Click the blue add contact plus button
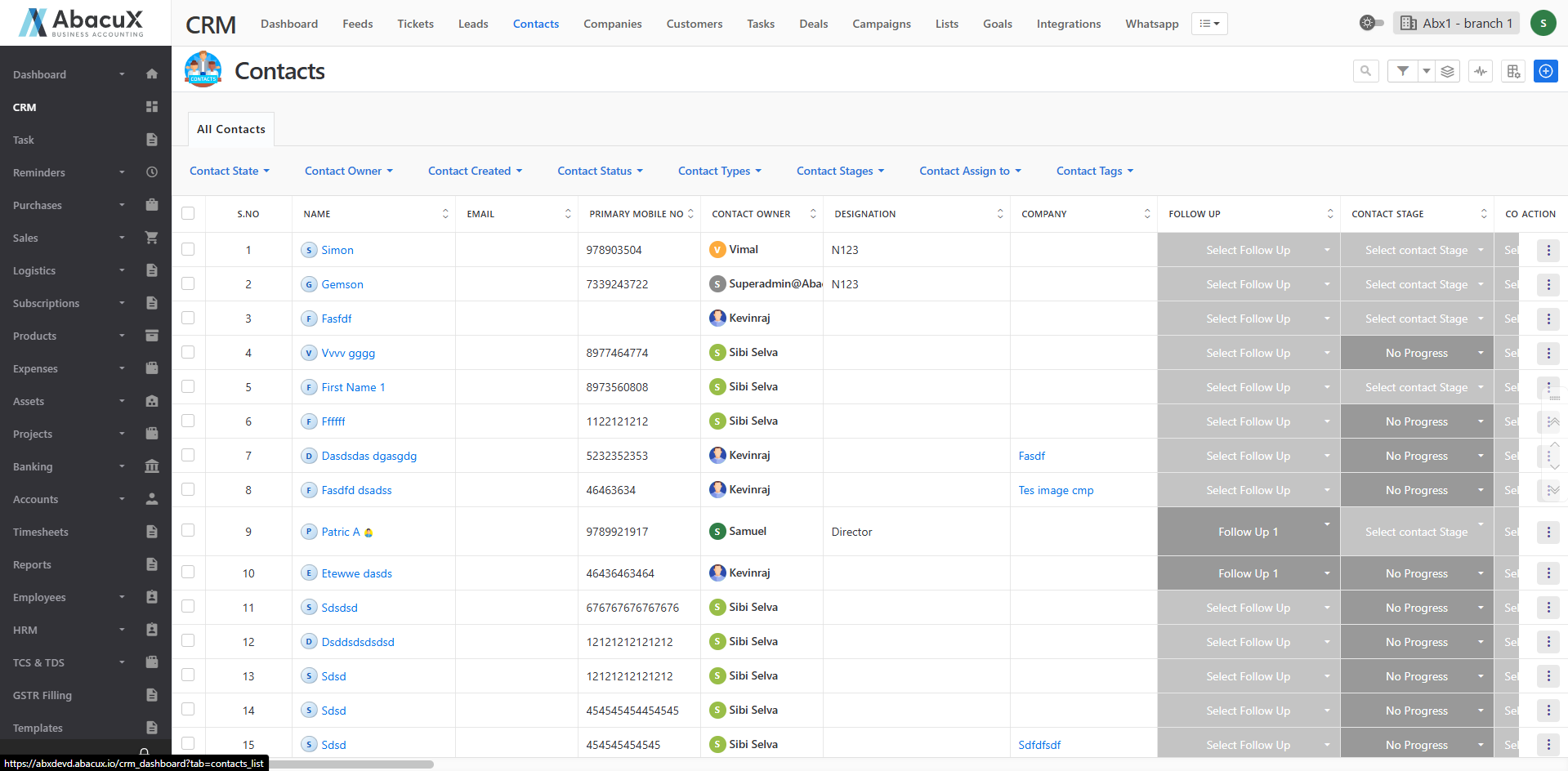Image resolution: width=1568 pixels, height=771 pixels. pos(1545,71)
